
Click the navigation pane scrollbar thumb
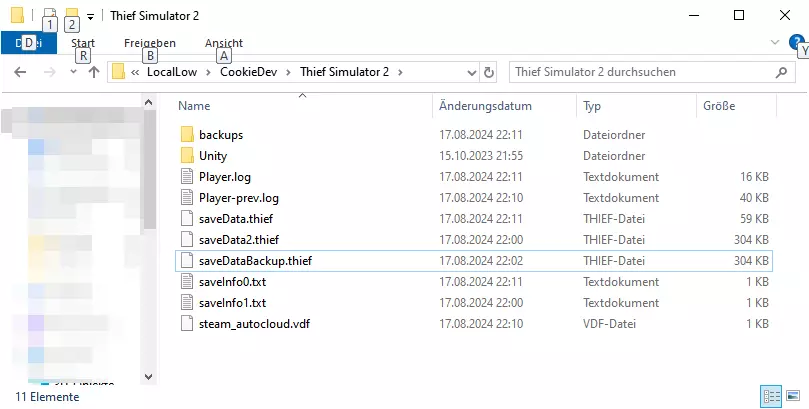pos(149,169)
